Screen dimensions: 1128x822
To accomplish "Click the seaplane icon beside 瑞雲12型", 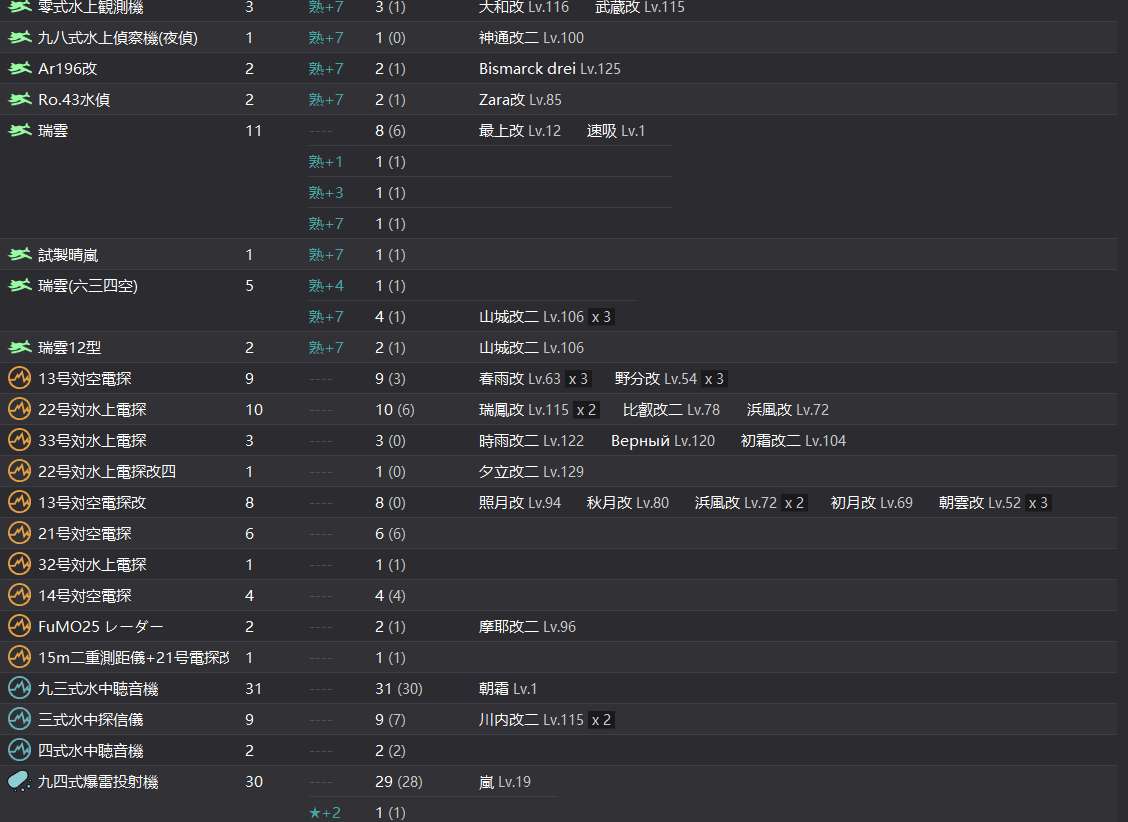I will tap(19, 347).
